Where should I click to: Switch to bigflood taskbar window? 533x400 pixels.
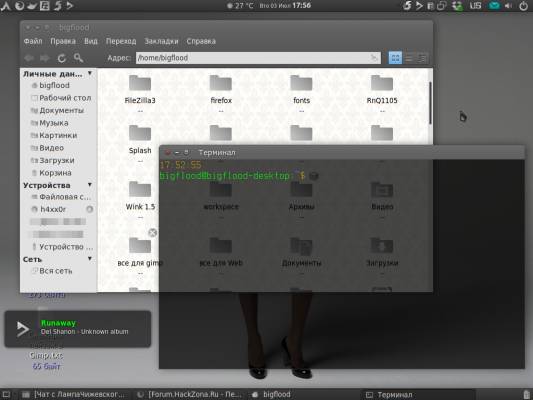271,395
